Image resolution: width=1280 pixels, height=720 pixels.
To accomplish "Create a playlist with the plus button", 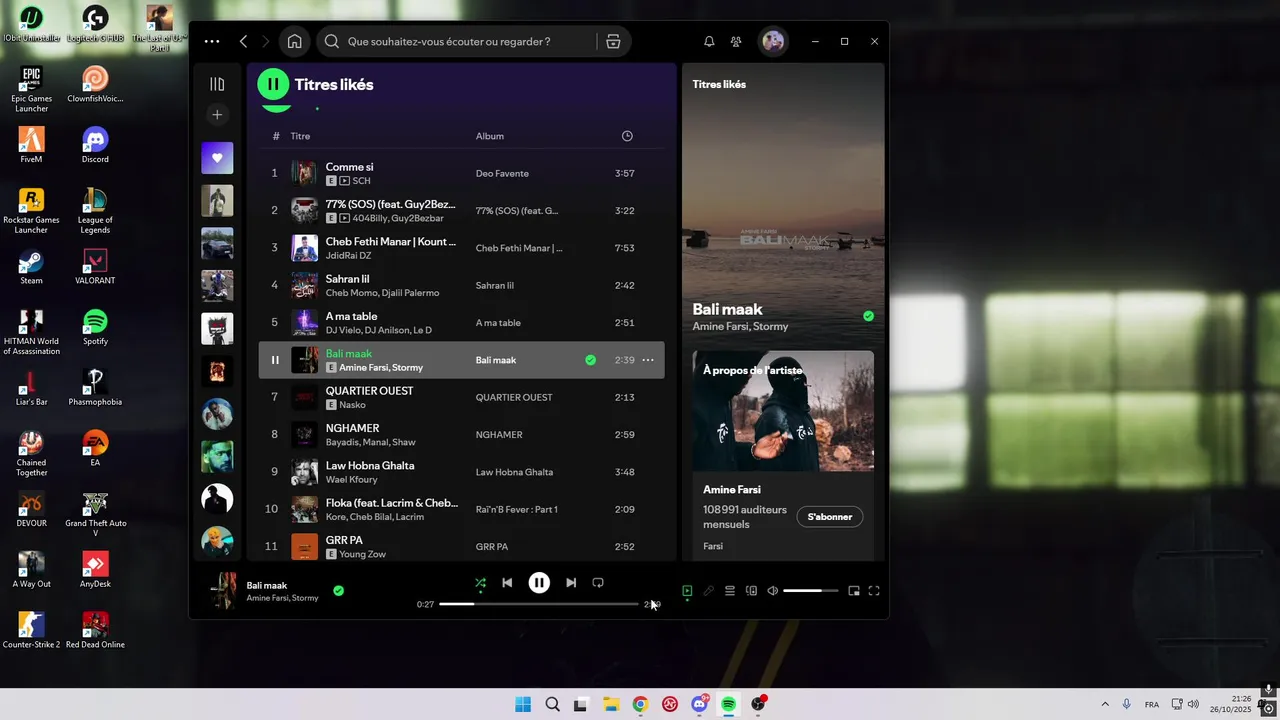I will (217, 115).
